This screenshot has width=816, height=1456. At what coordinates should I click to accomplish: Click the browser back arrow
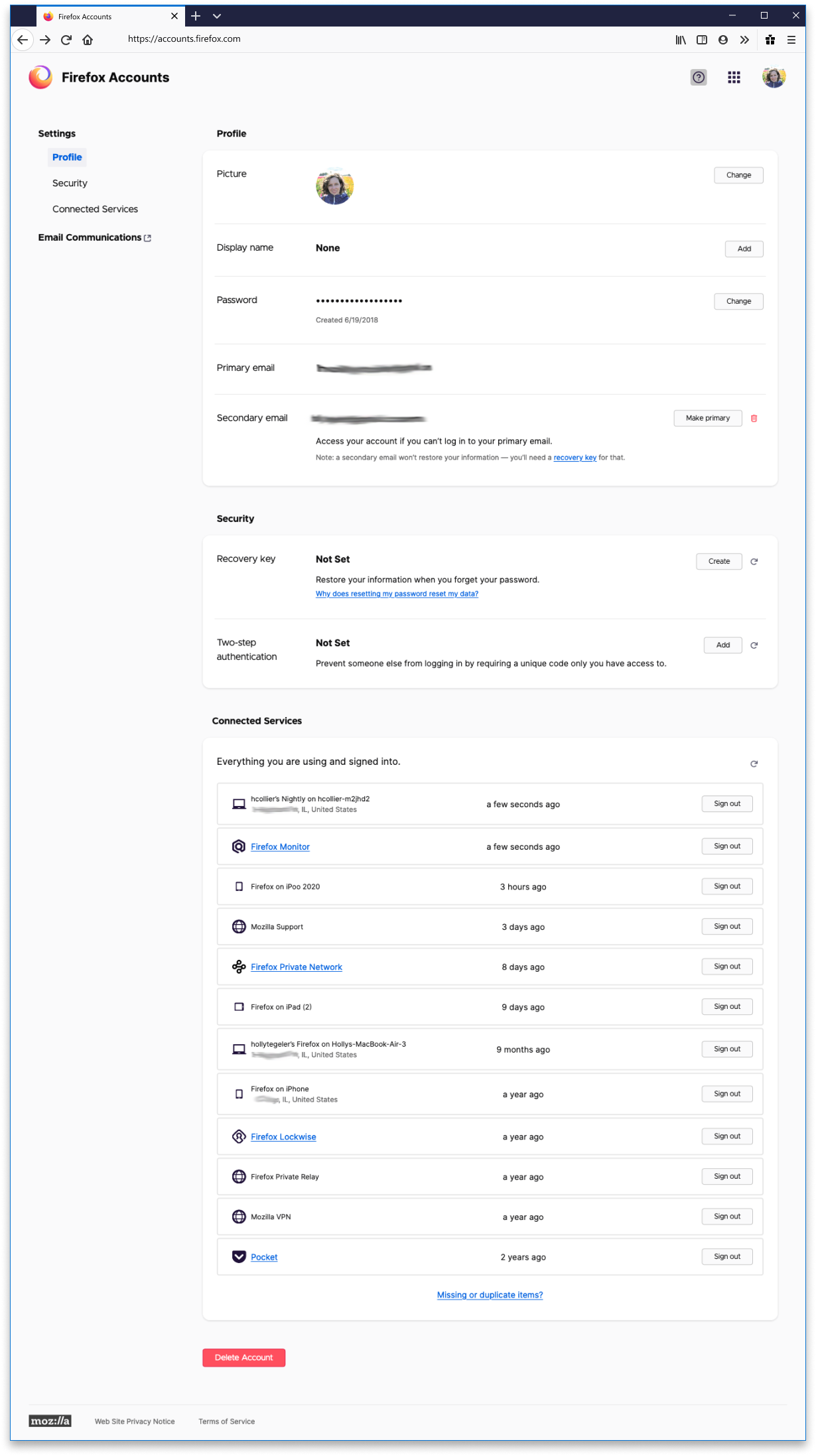point(23,40)
